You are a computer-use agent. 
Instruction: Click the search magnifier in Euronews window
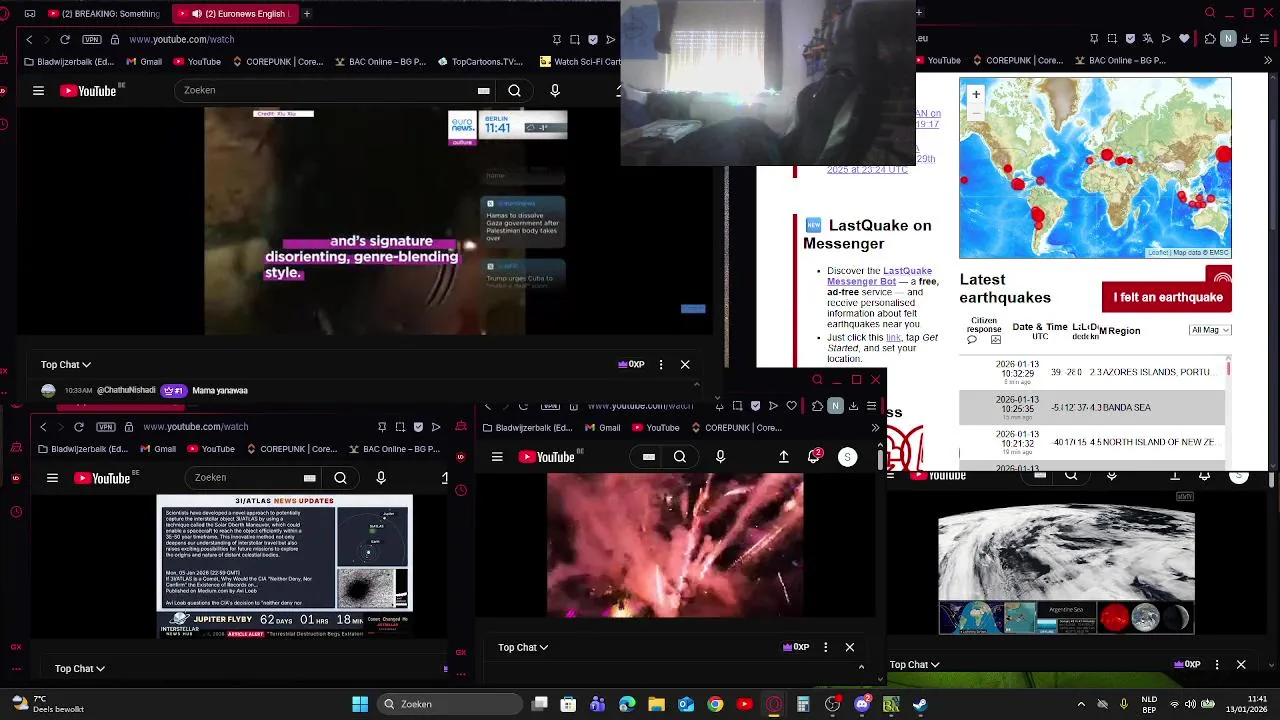[514, 90]
